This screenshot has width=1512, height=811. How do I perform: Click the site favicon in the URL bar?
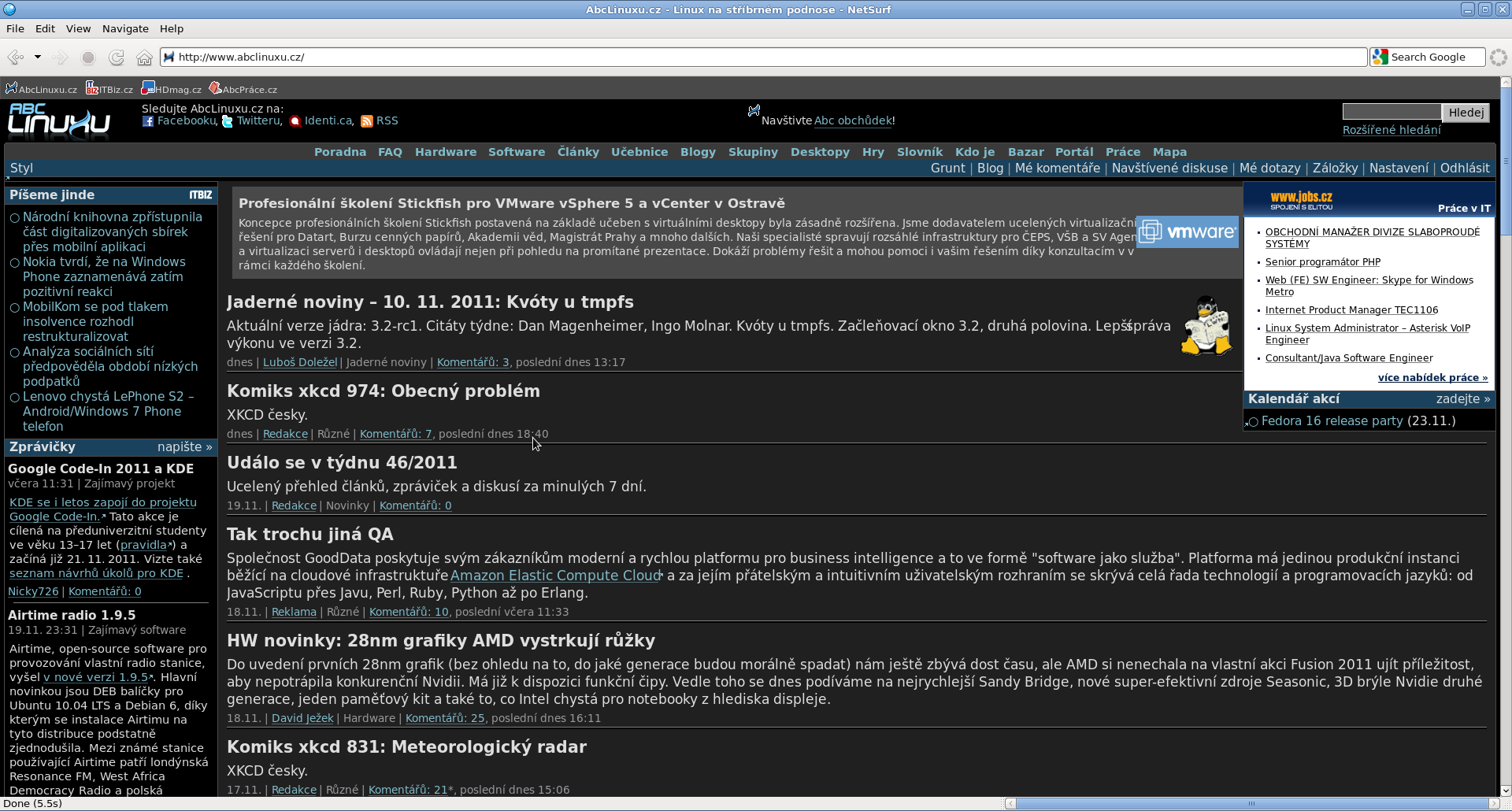point(169,57)
